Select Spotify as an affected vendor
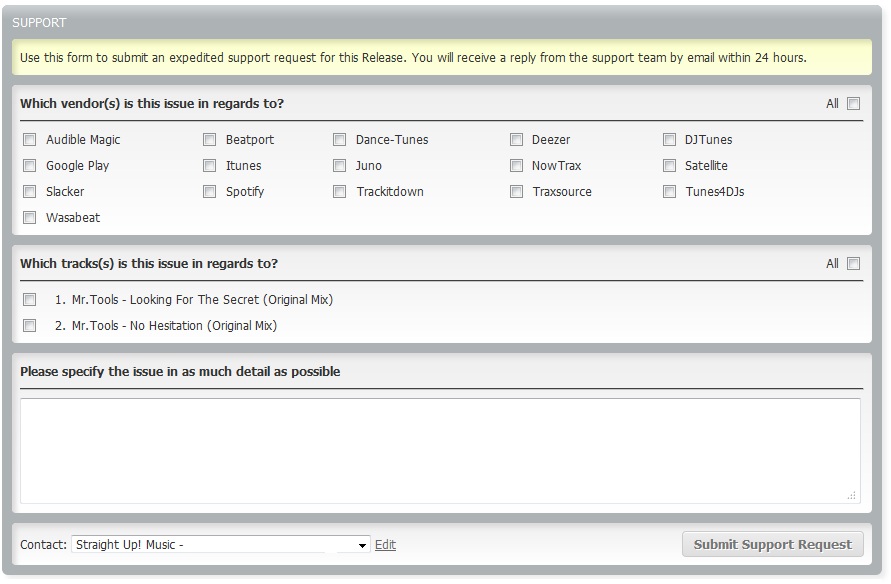 tap(209, 192)
